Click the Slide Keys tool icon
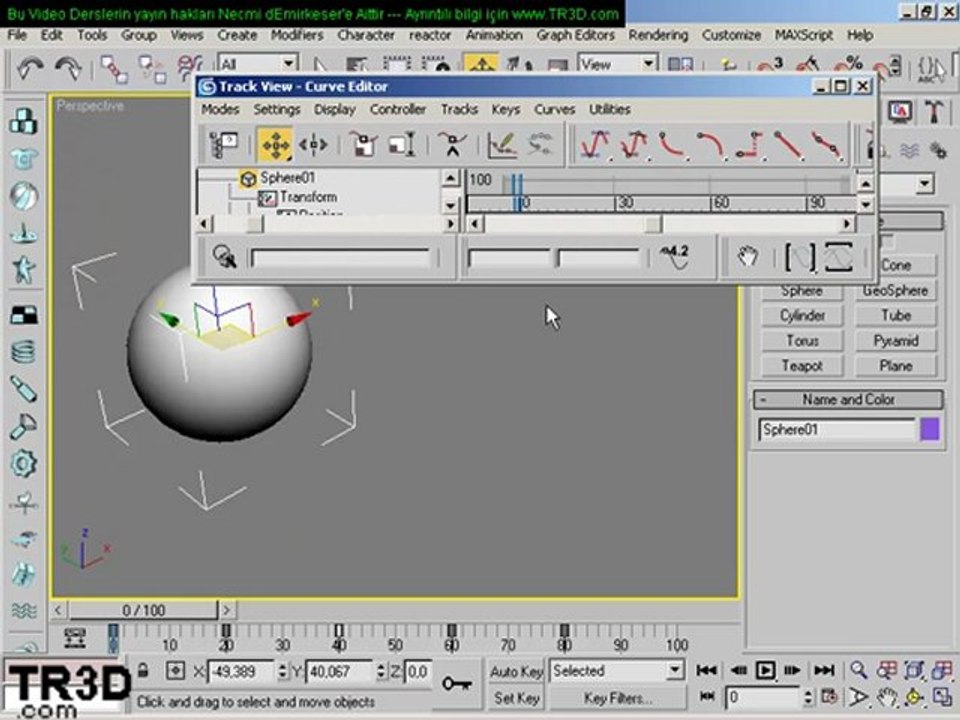Image resolution: width=960 pixels, height=720 pixels. pos(313,145)
